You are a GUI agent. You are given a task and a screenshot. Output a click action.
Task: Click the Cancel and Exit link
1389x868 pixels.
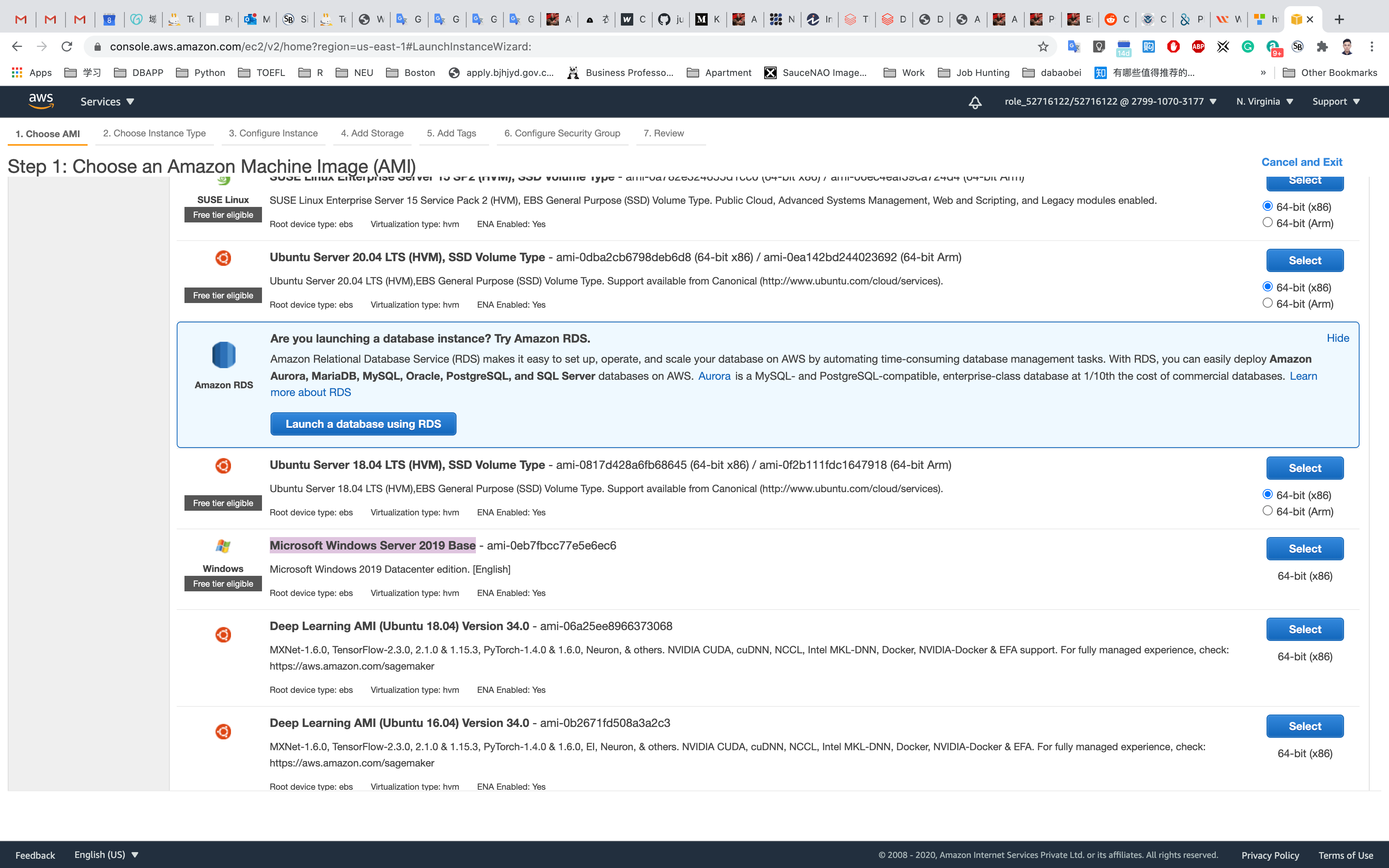coord(1301,162)
